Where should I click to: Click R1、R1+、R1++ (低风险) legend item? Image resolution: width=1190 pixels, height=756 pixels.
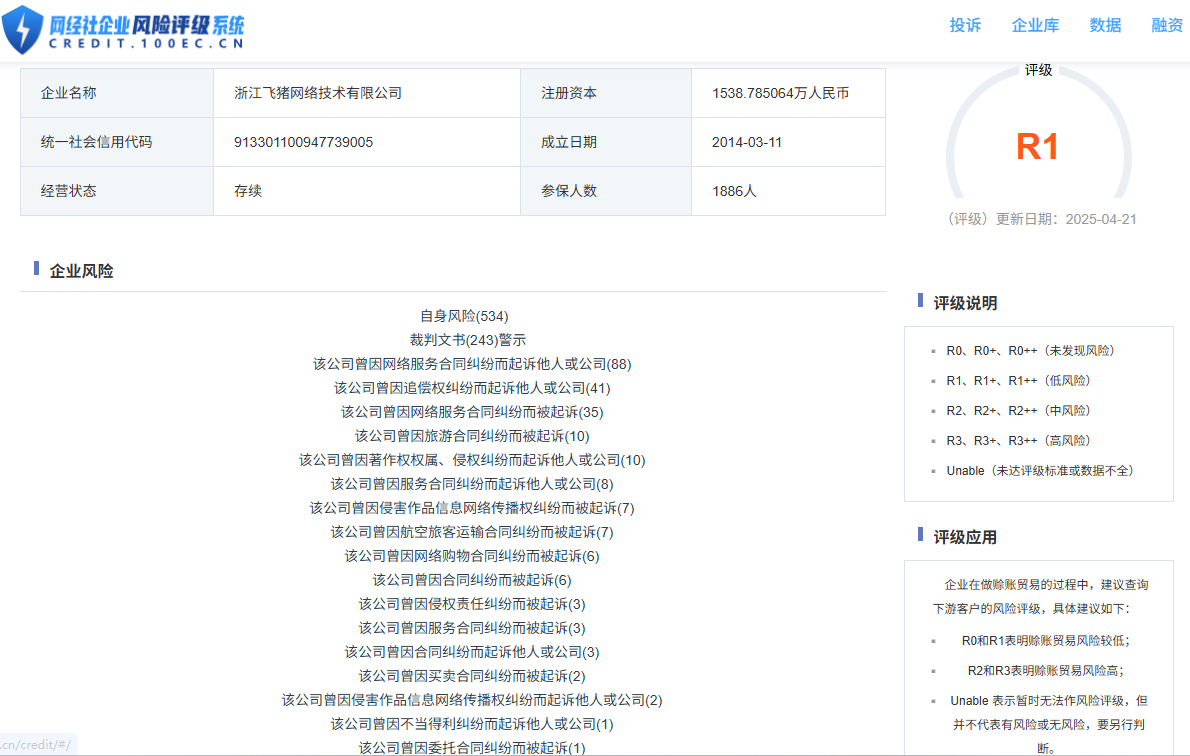tap(1018, 380)
